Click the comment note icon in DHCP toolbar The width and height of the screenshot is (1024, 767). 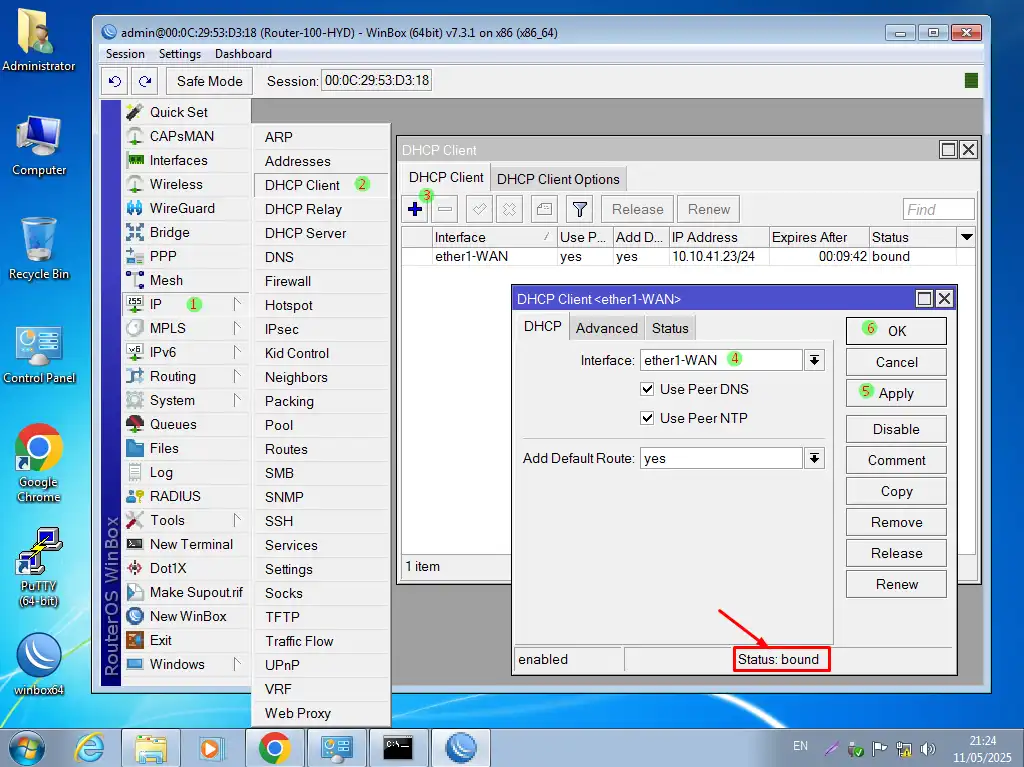pyautogui.click(x=543, y=210)
